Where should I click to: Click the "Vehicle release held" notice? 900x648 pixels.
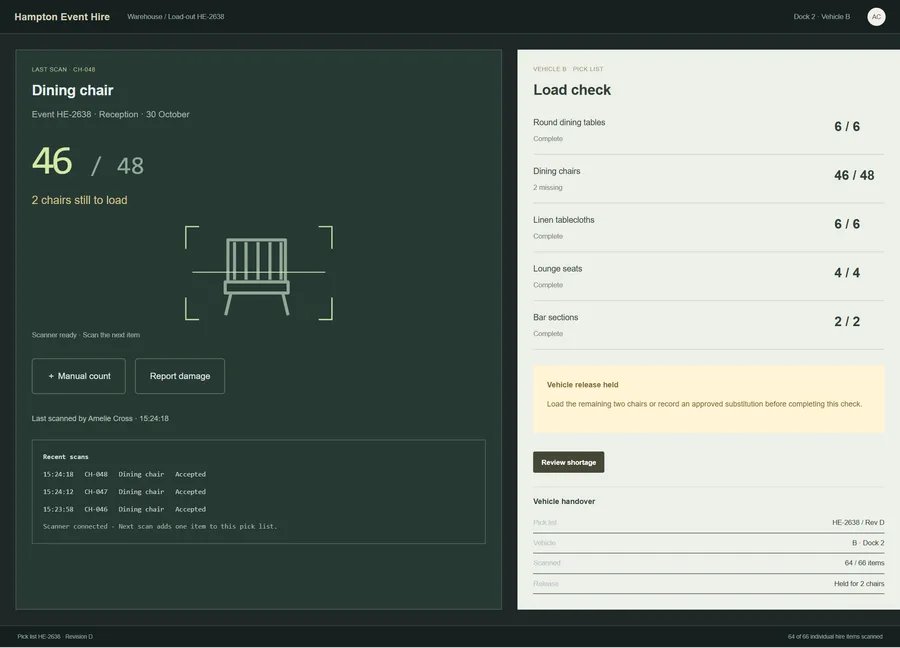pos(708,399)
